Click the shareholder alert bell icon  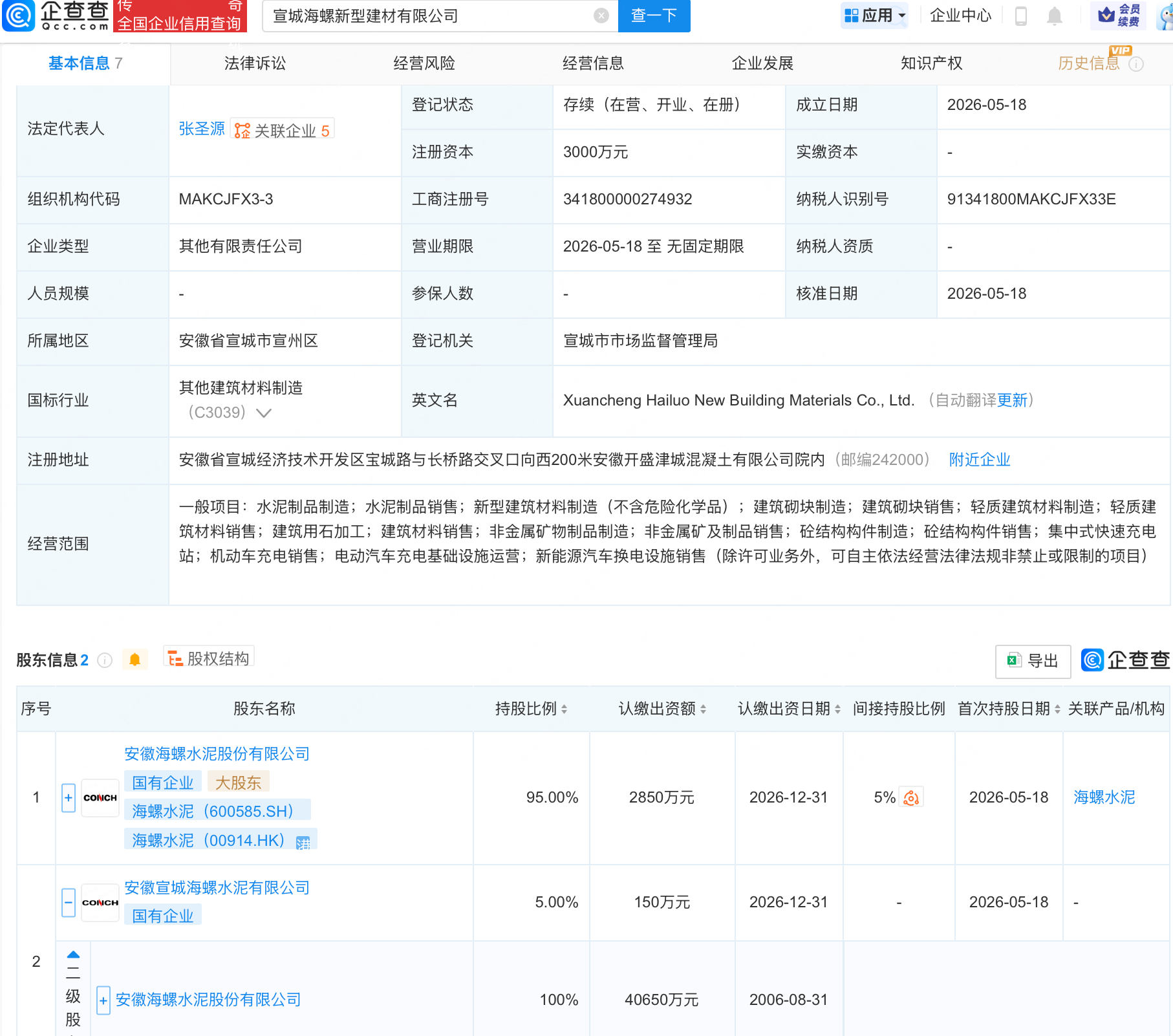point(135,660)
